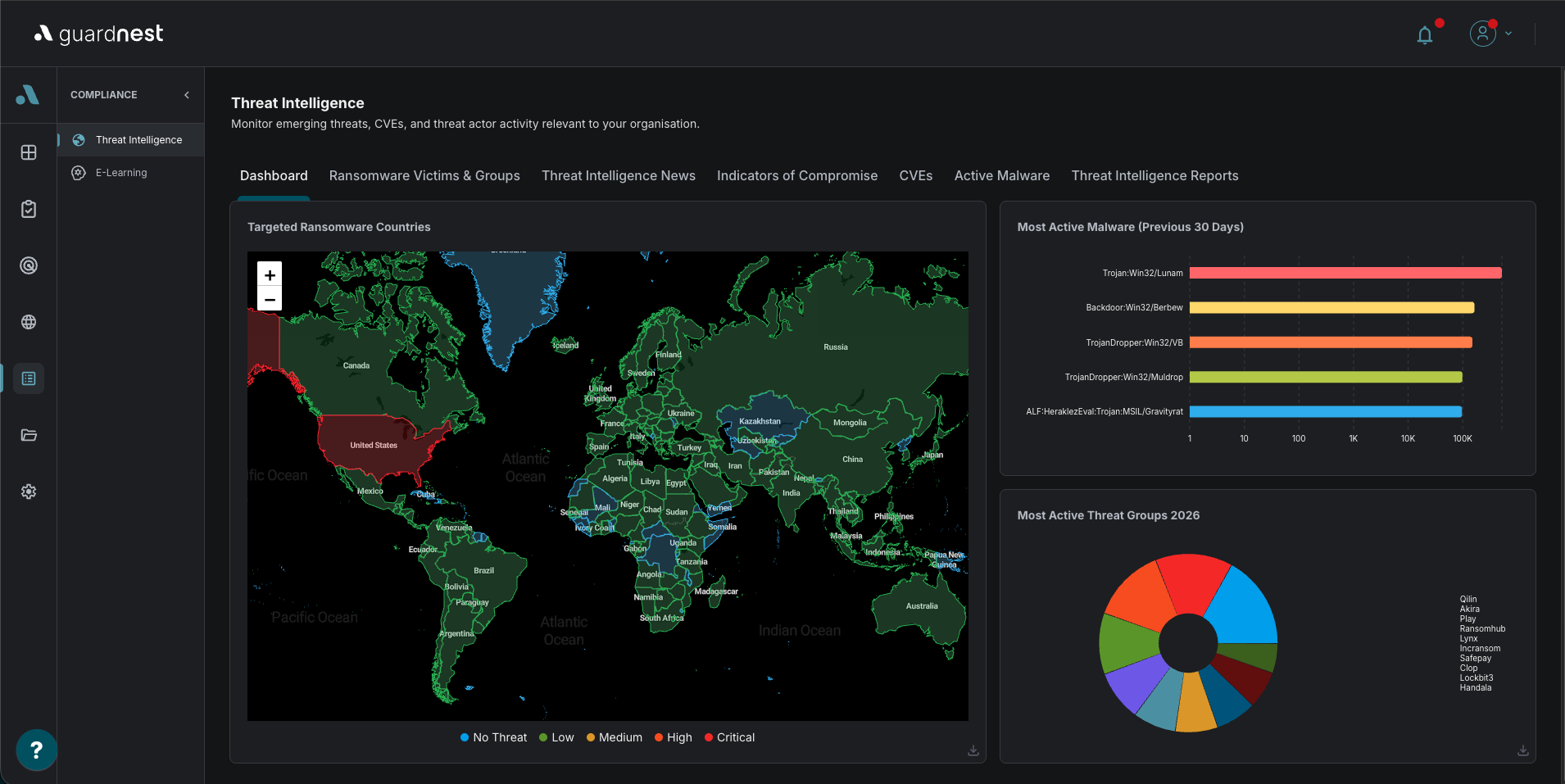The width and height of the screenshot is (1565, 784).
Task: Open the user profile avatar menu
Action: click(1483, 34)
